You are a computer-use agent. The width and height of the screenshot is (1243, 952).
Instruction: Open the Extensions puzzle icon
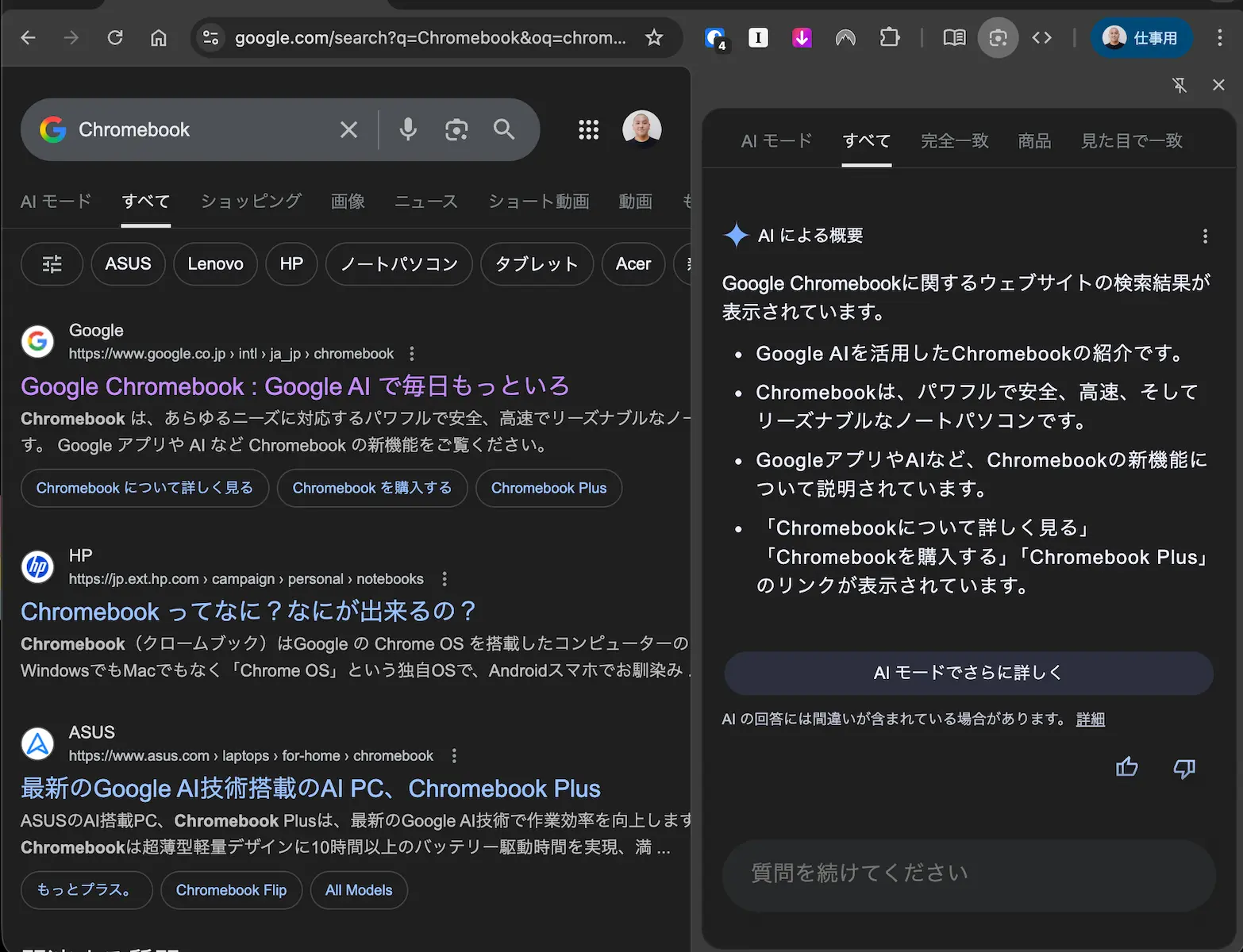pos(890,37)
